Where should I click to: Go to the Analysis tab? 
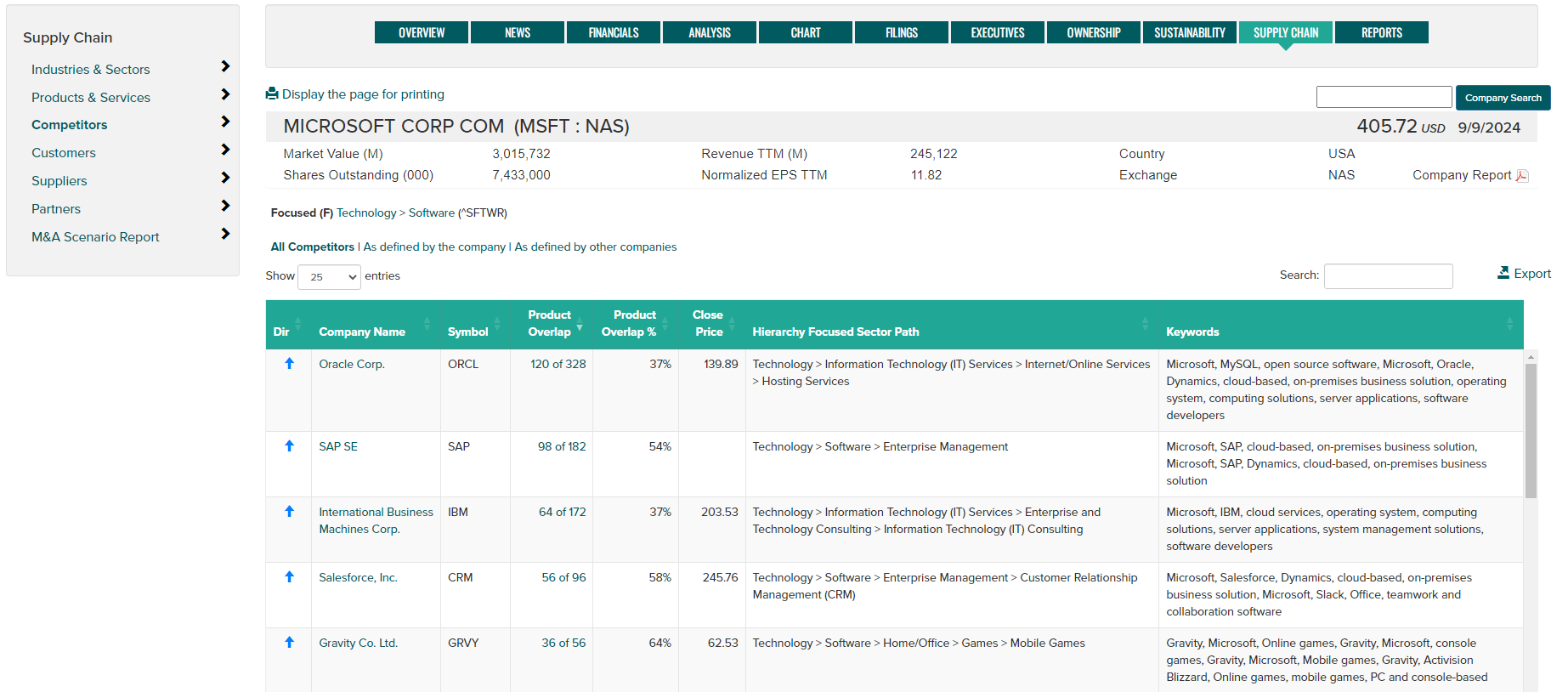[710, 32]
